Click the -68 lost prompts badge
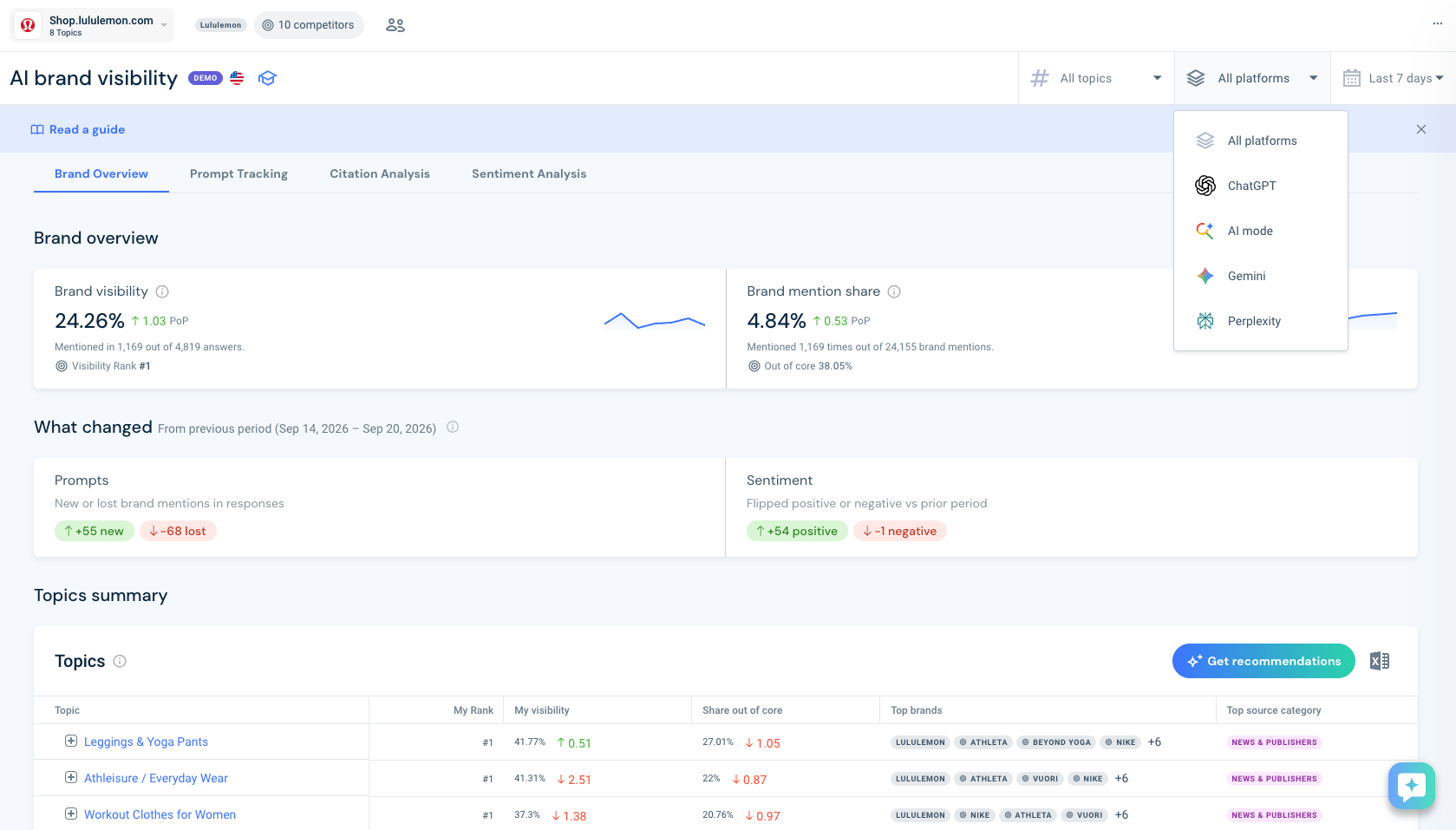 coord(178,531)
